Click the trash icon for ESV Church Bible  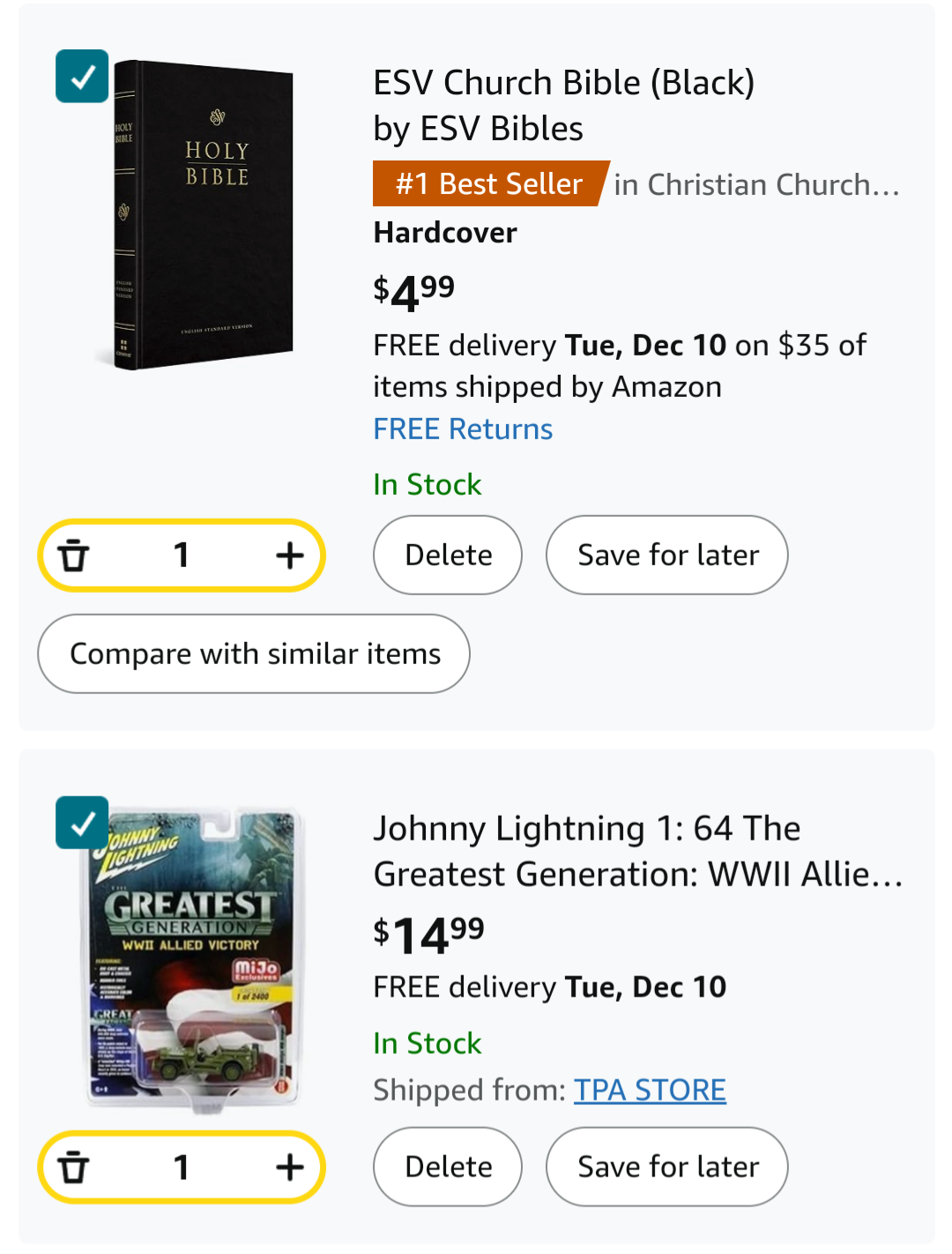[74, 556]
